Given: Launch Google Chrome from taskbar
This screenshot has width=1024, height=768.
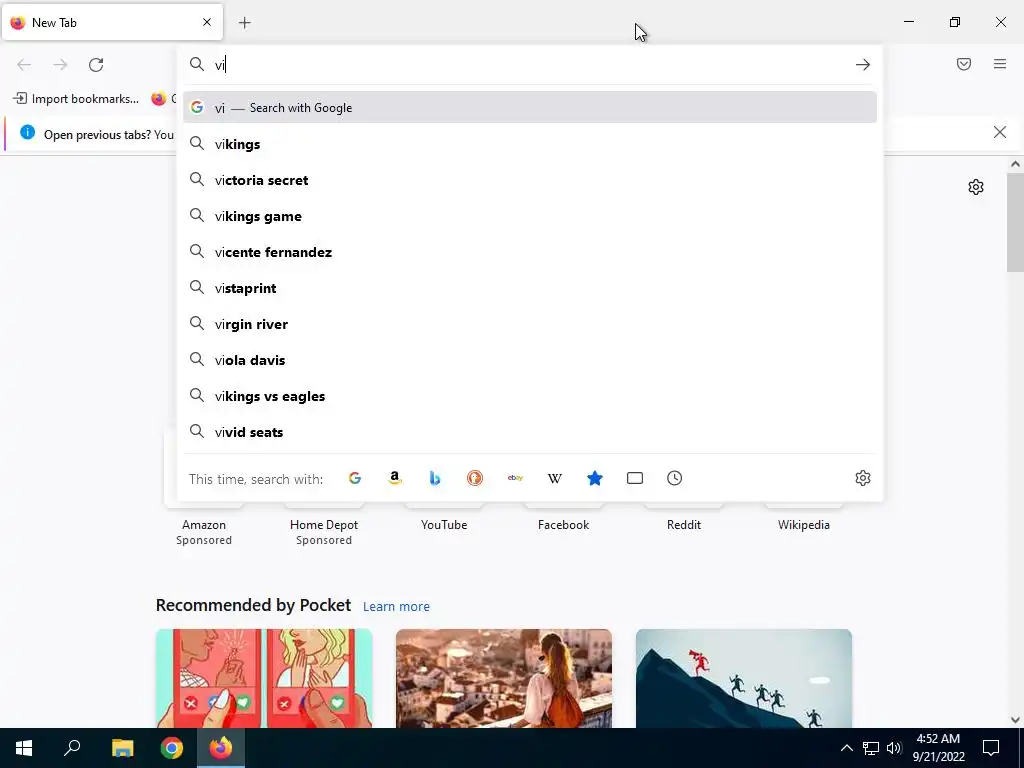Looking at the screenshot, I should tap(172, 748).
